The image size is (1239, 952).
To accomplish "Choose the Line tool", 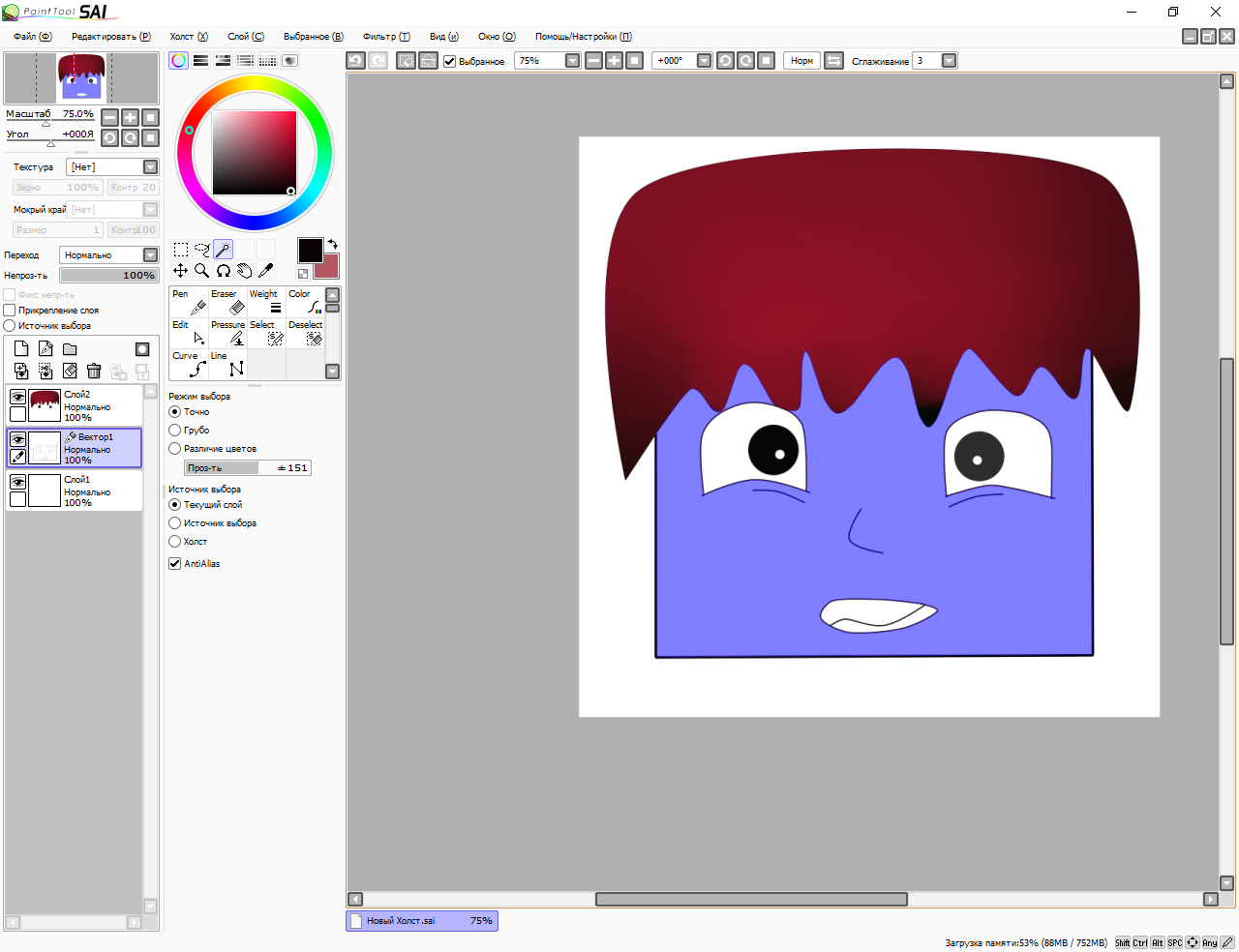I will [227, 364].
